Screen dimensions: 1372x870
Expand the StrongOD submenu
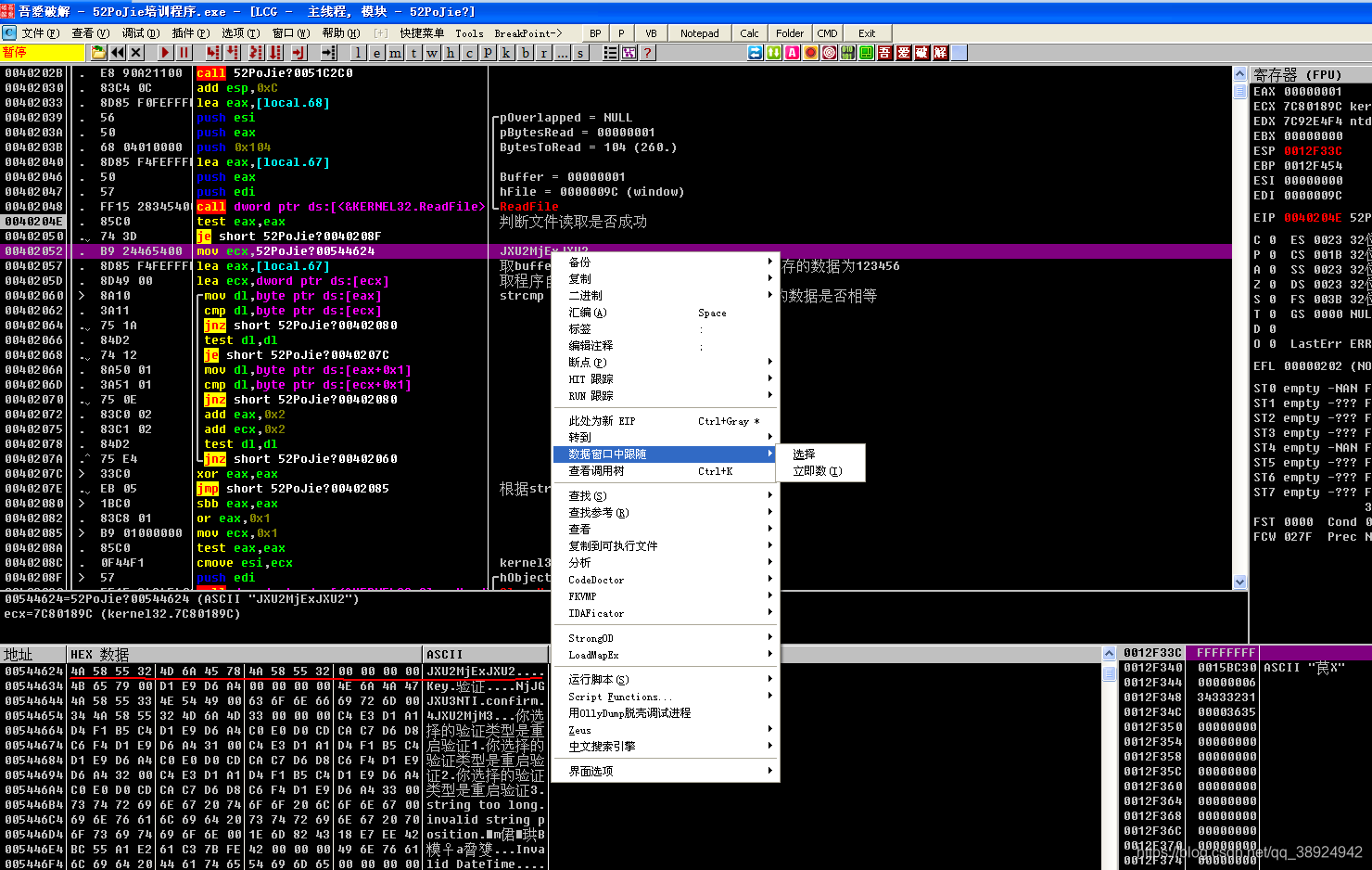point(666,638)
